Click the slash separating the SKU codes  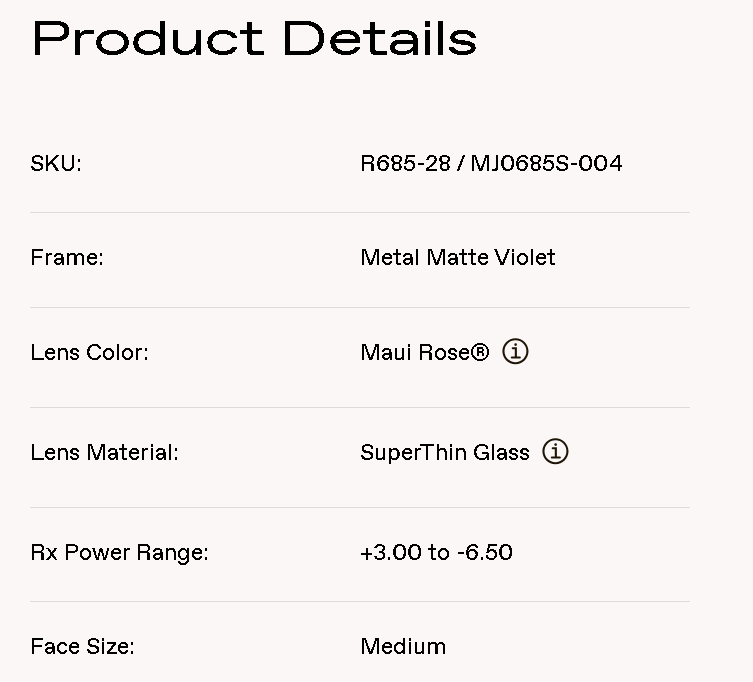coord(460,163)
